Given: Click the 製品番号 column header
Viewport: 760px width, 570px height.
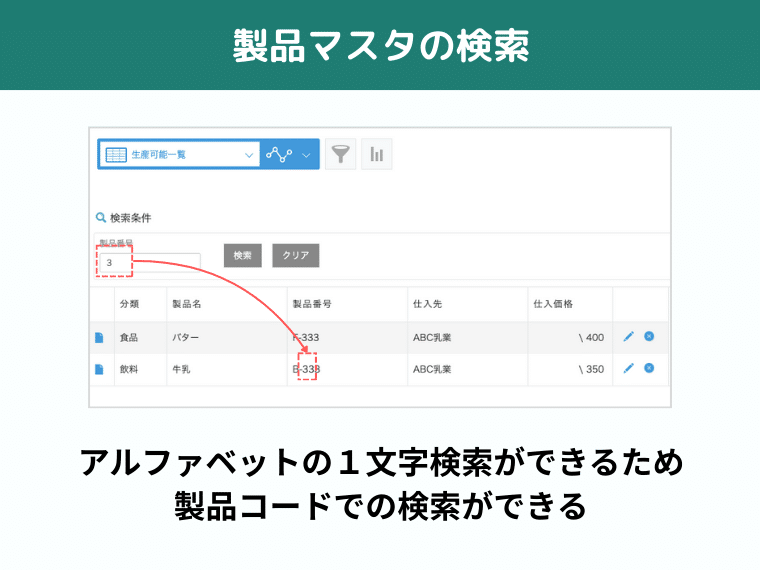Looking at the screenshot, I should coord(311,303).
